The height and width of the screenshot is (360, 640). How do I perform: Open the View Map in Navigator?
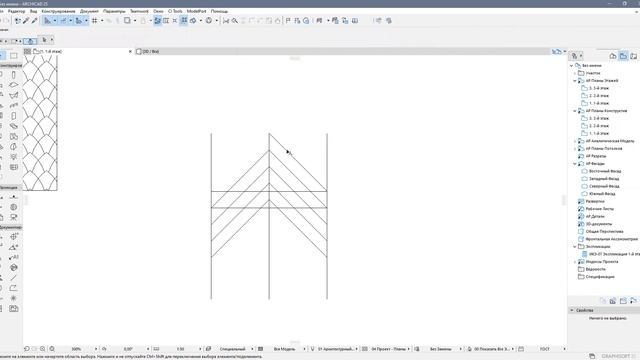(x=623, y=56)
